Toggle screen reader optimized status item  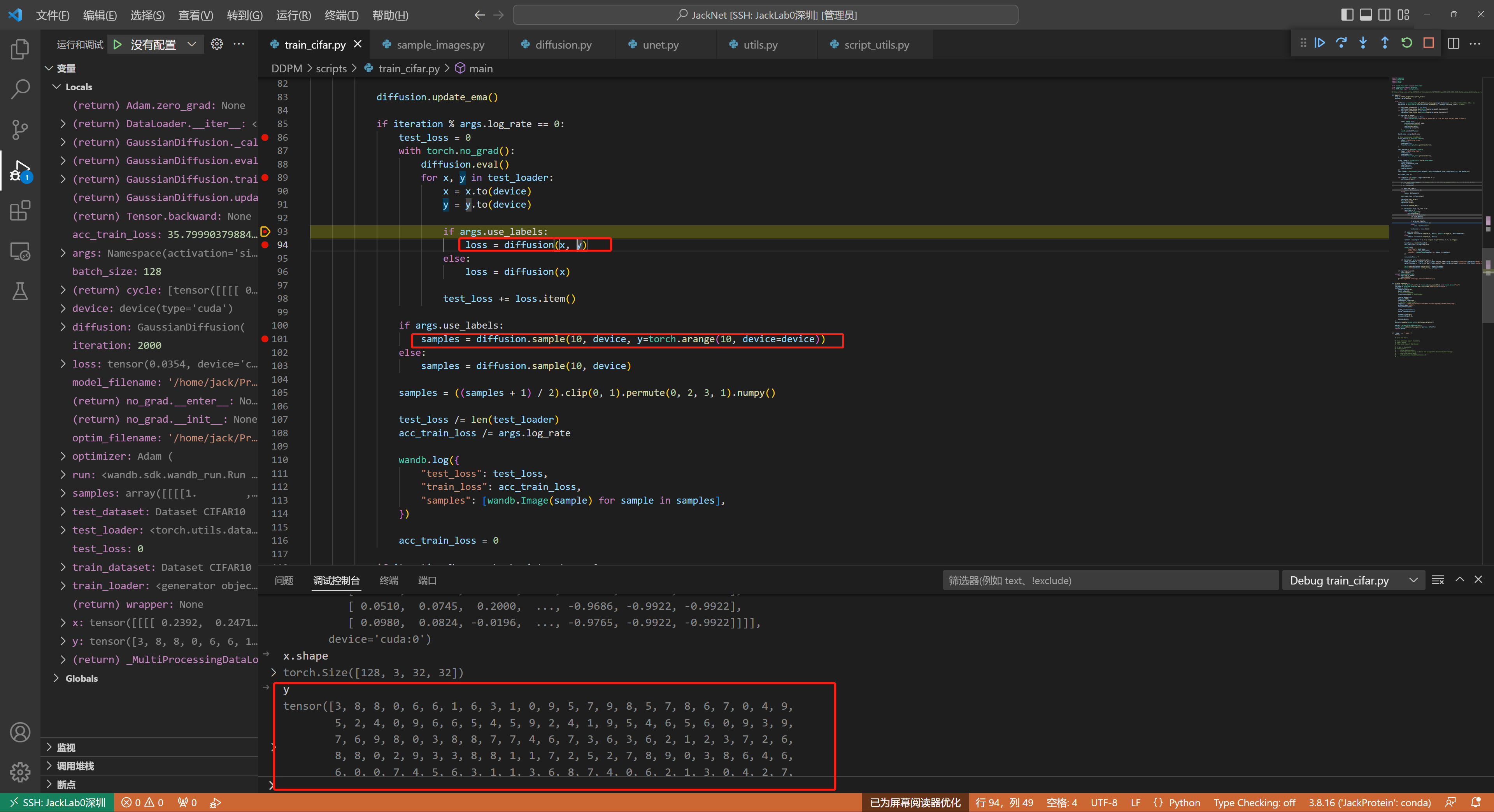[915, 803]
